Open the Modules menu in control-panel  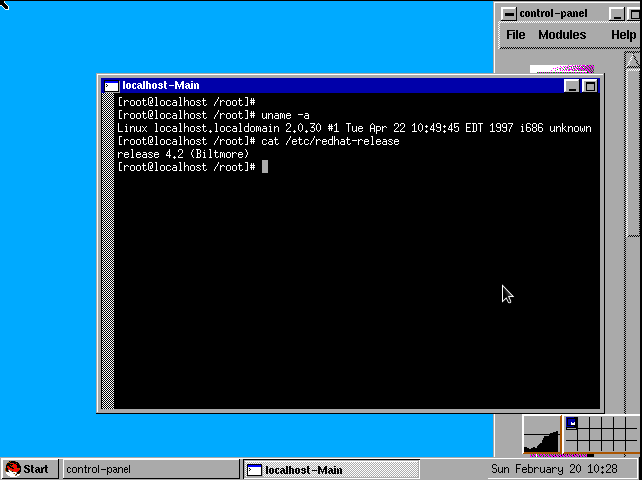[x=562, y=35]
